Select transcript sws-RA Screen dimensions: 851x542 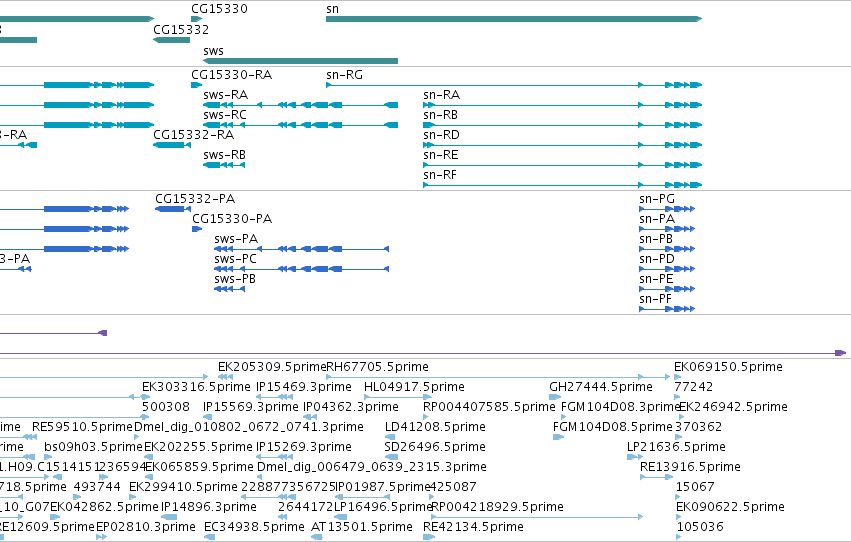coord(300,105)
